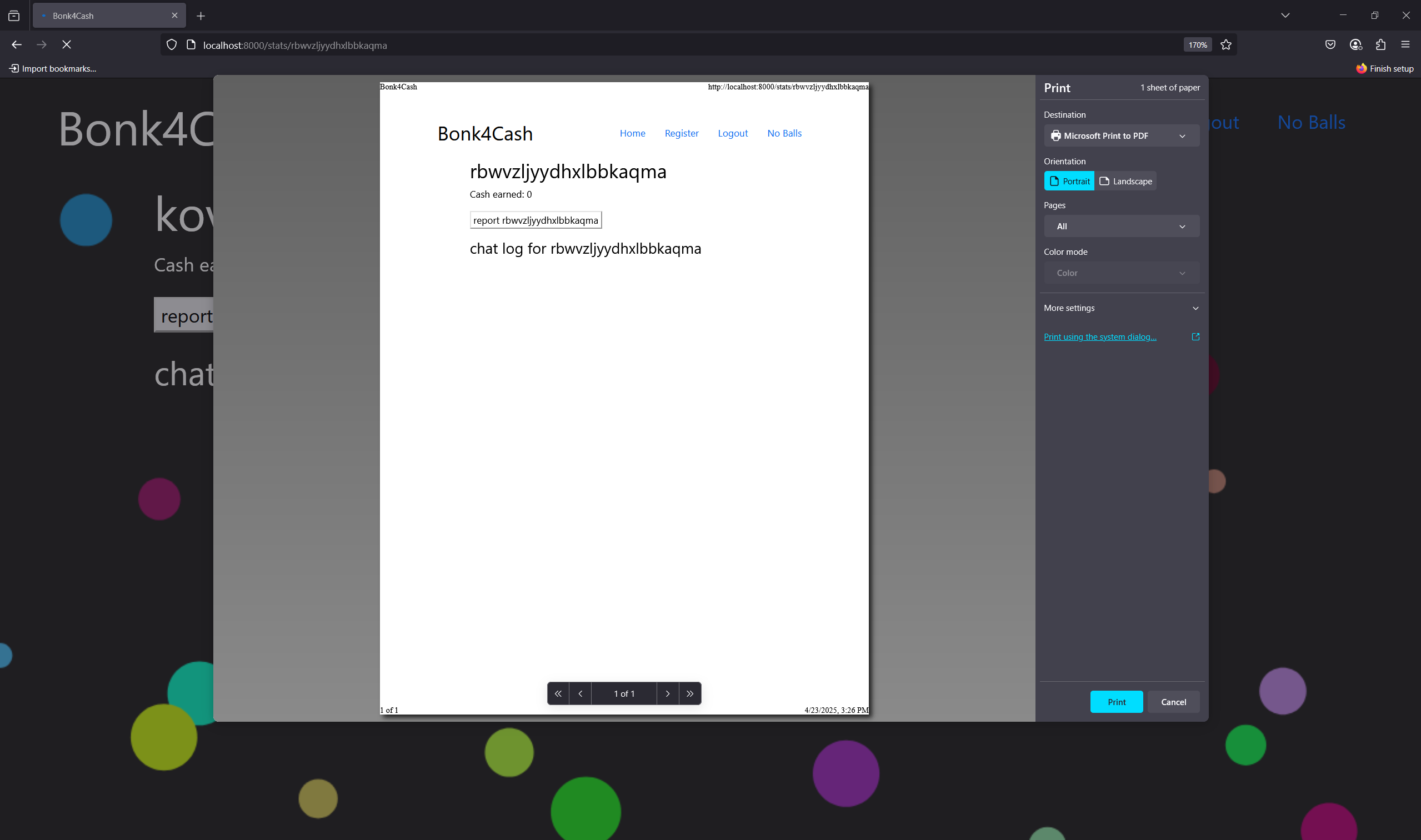Open the Destination printer dropdown

[1121, 136]
